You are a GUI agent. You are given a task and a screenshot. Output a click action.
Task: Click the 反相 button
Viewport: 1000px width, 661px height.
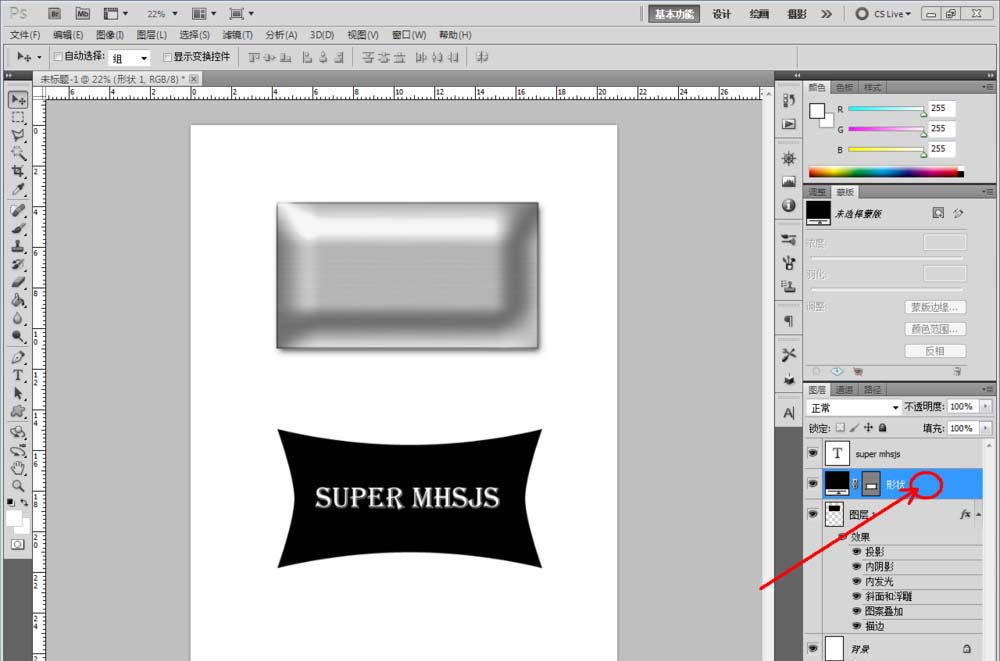coord(935,351)
